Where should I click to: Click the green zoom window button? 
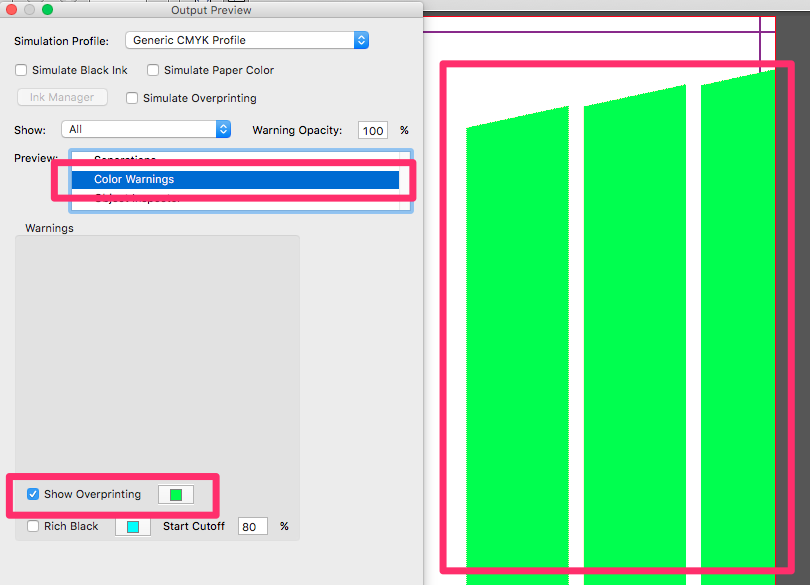[47, 10]
